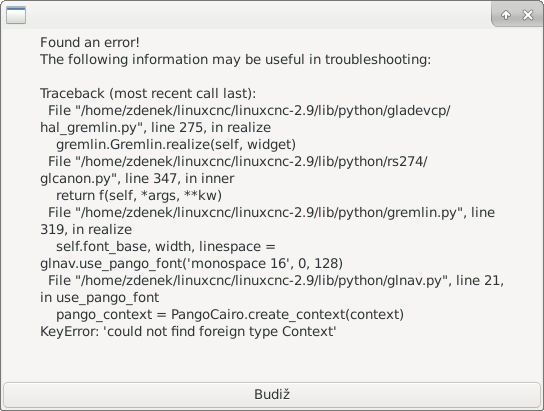Image resolution: width=544 pixels, height=411 pixels.
Task: Click the troubleshooting information sentence
Action: (236, 59)
